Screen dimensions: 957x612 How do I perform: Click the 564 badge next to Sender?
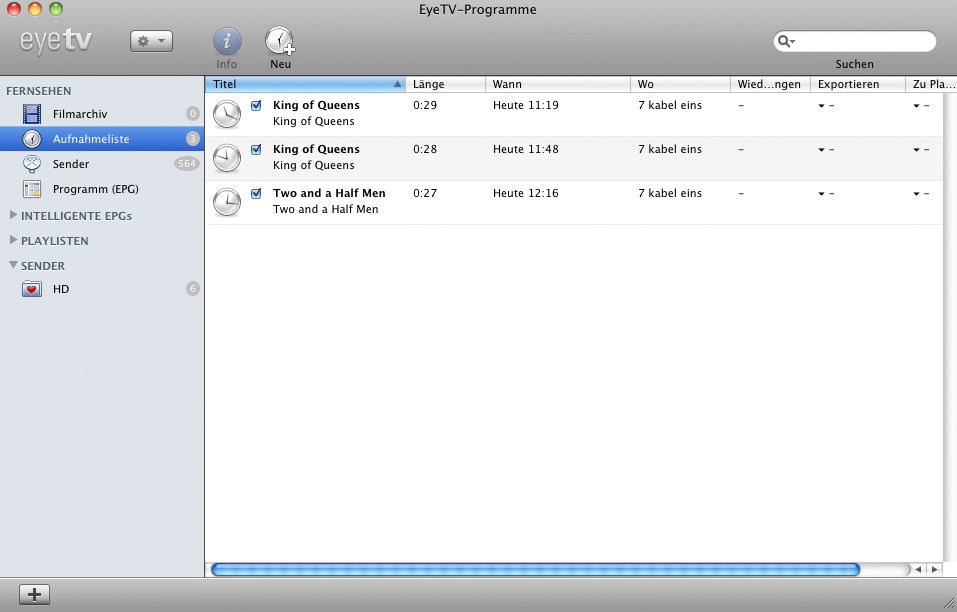187,164
